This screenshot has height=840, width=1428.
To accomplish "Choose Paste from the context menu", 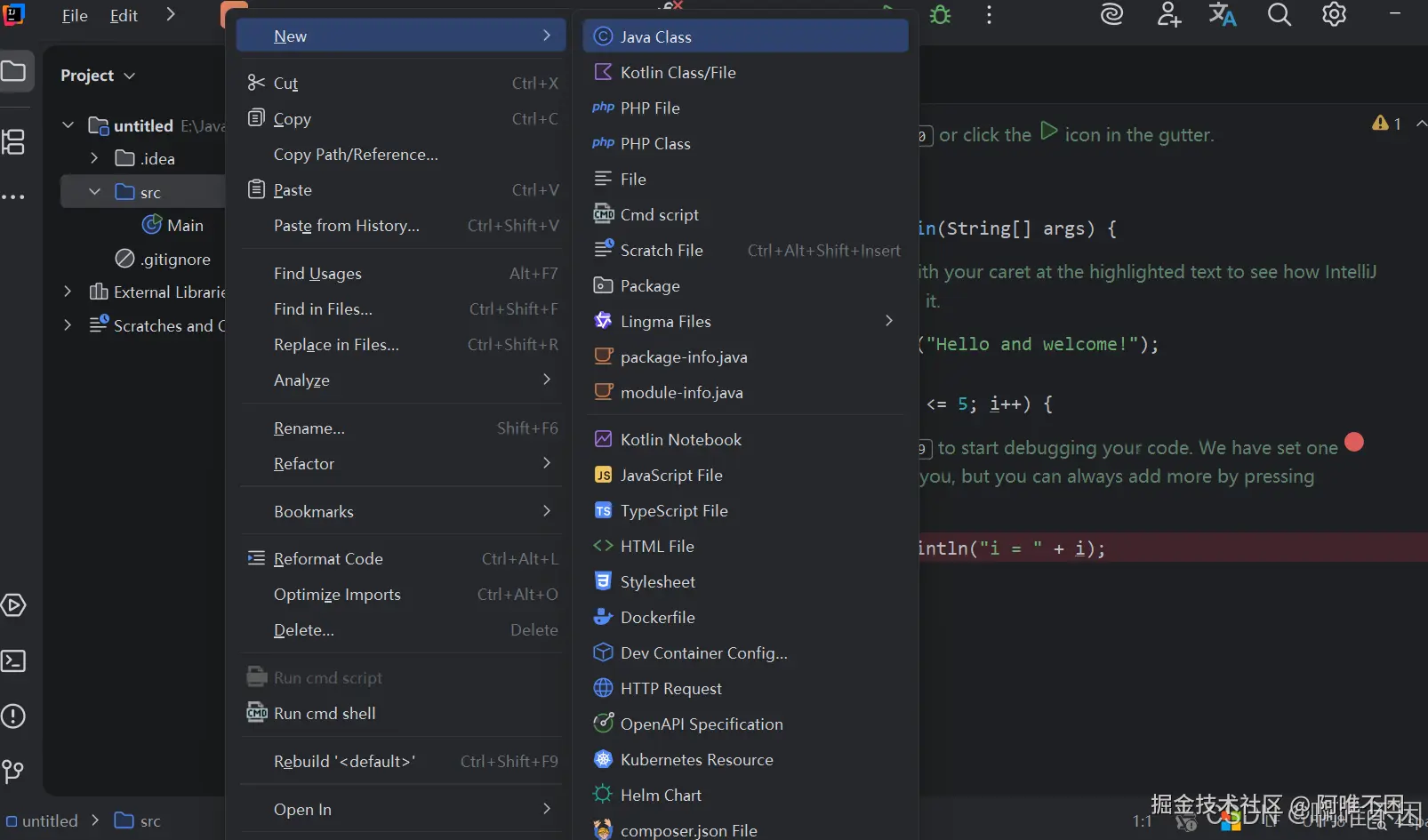I will [x=402, y=190].
